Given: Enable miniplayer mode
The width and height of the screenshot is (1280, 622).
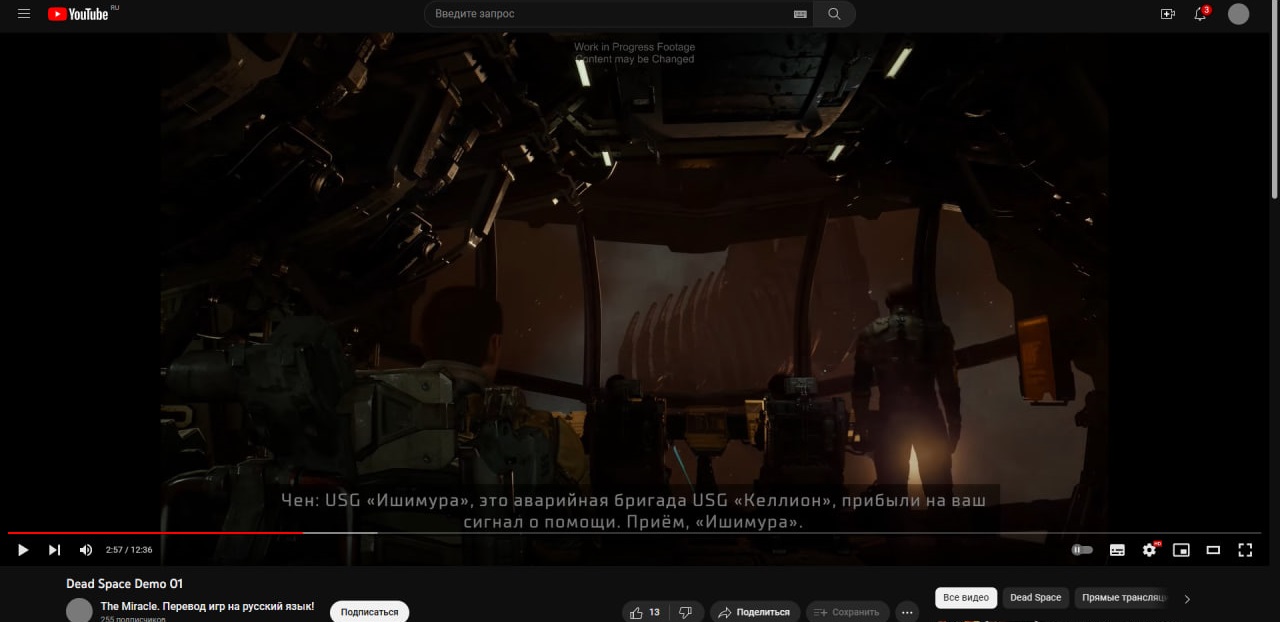Looking at the screenshot, I should [x=1181, y=550].
